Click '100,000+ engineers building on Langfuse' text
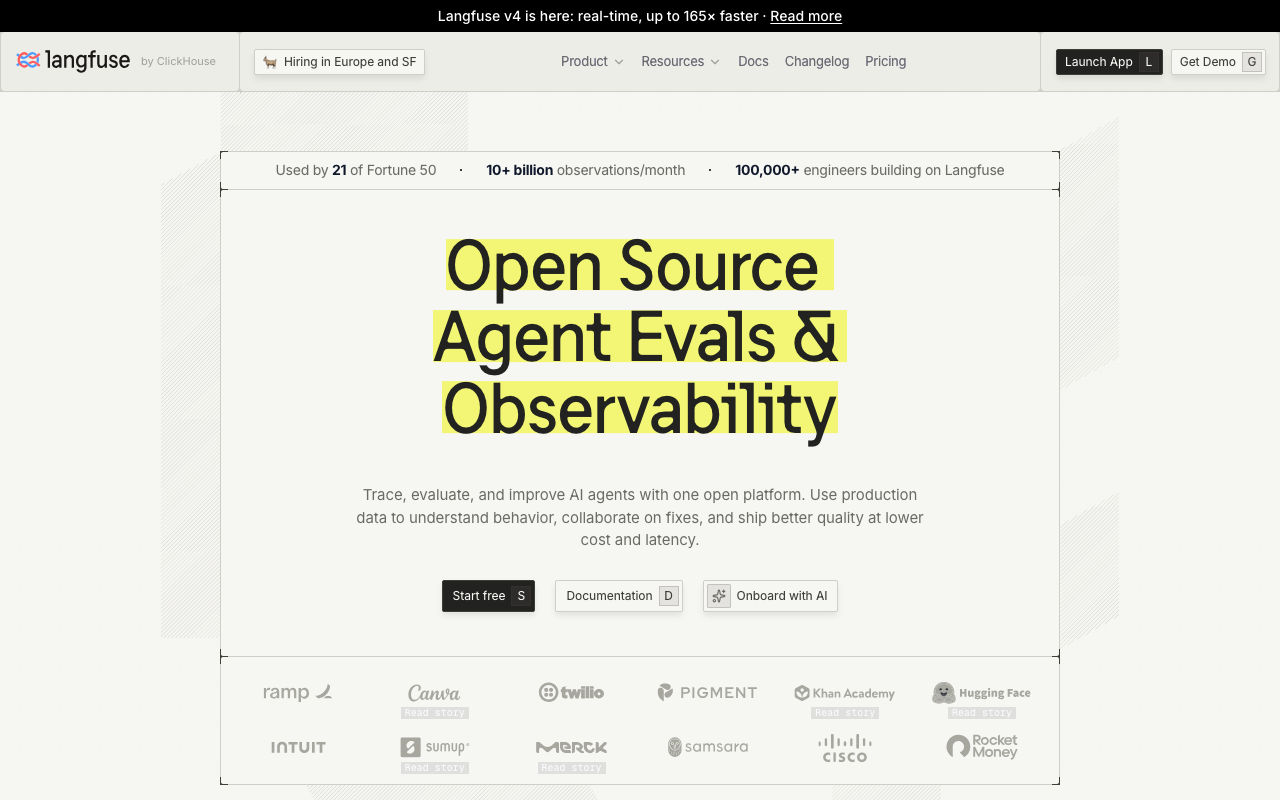 pyautogui.click(x=870, y=170)
